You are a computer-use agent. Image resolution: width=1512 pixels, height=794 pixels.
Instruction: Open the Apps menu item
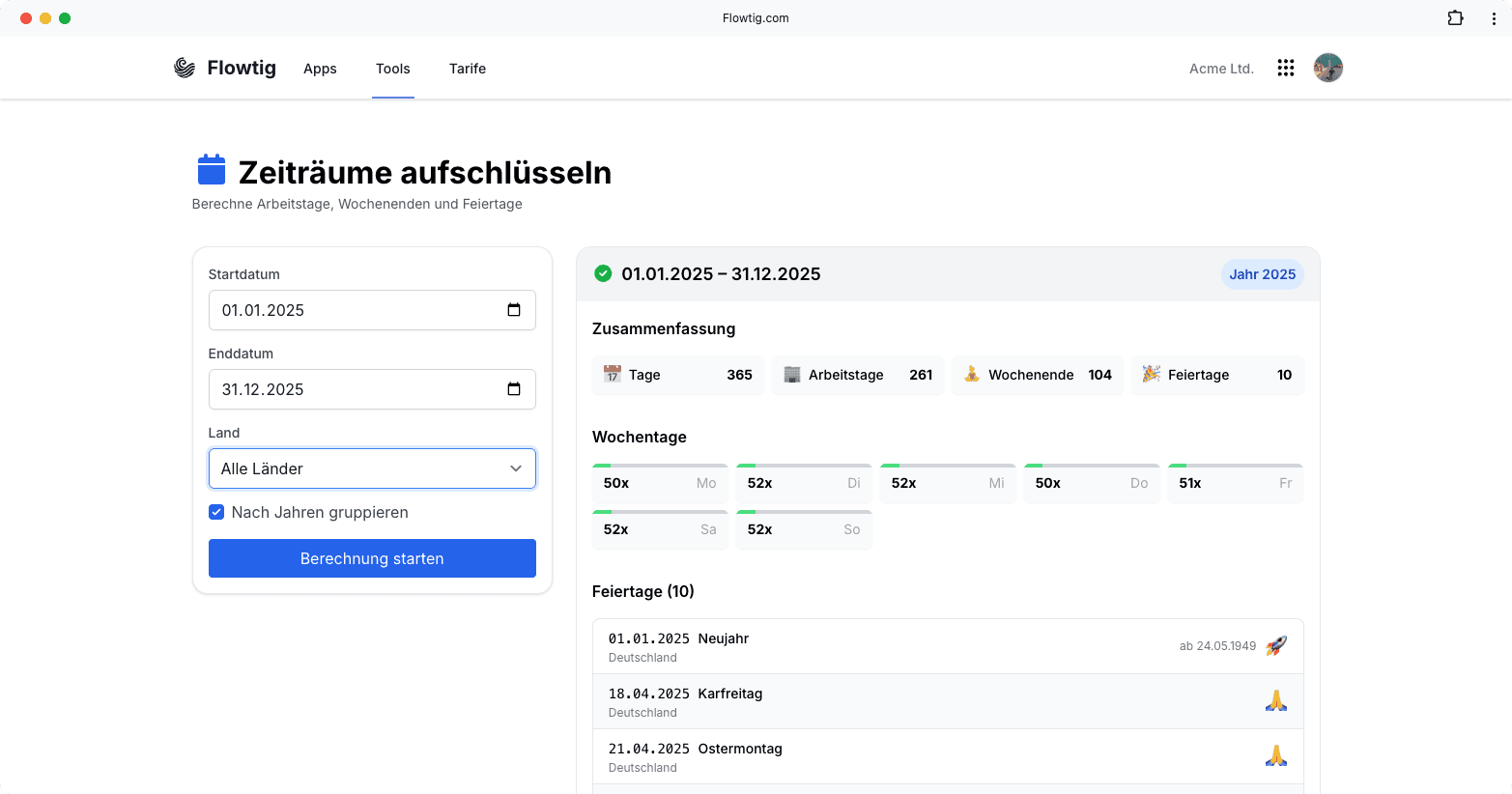(x=320, y=69)
